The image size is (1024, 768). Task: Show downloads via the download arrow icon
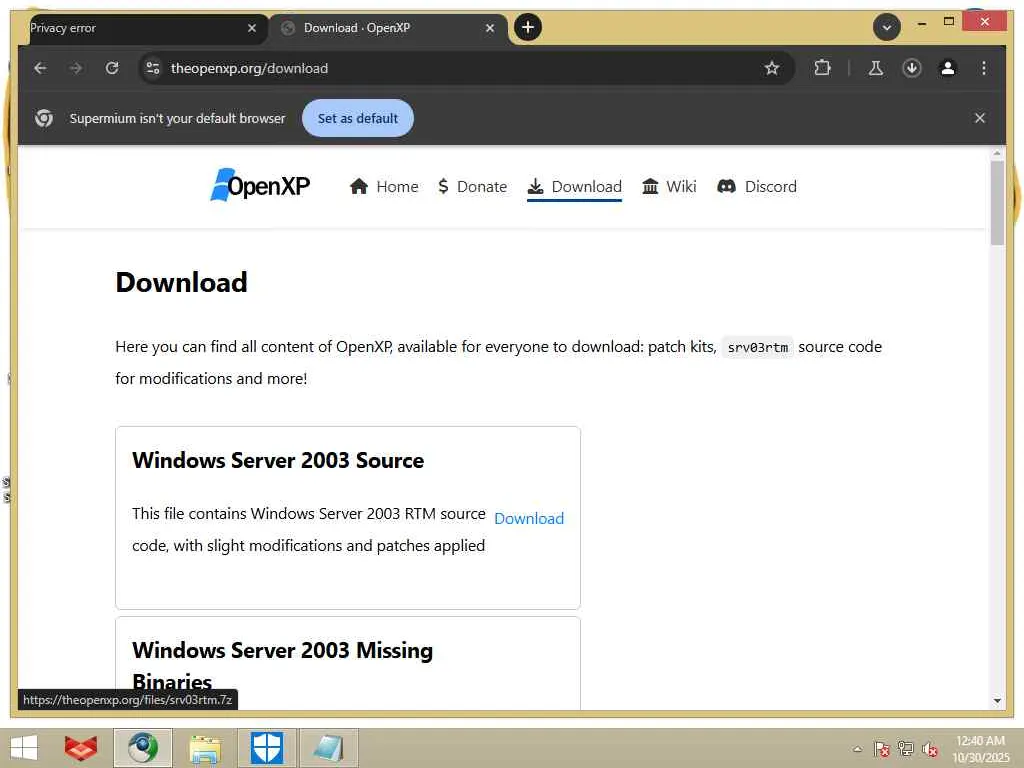[x=912, y=68]
